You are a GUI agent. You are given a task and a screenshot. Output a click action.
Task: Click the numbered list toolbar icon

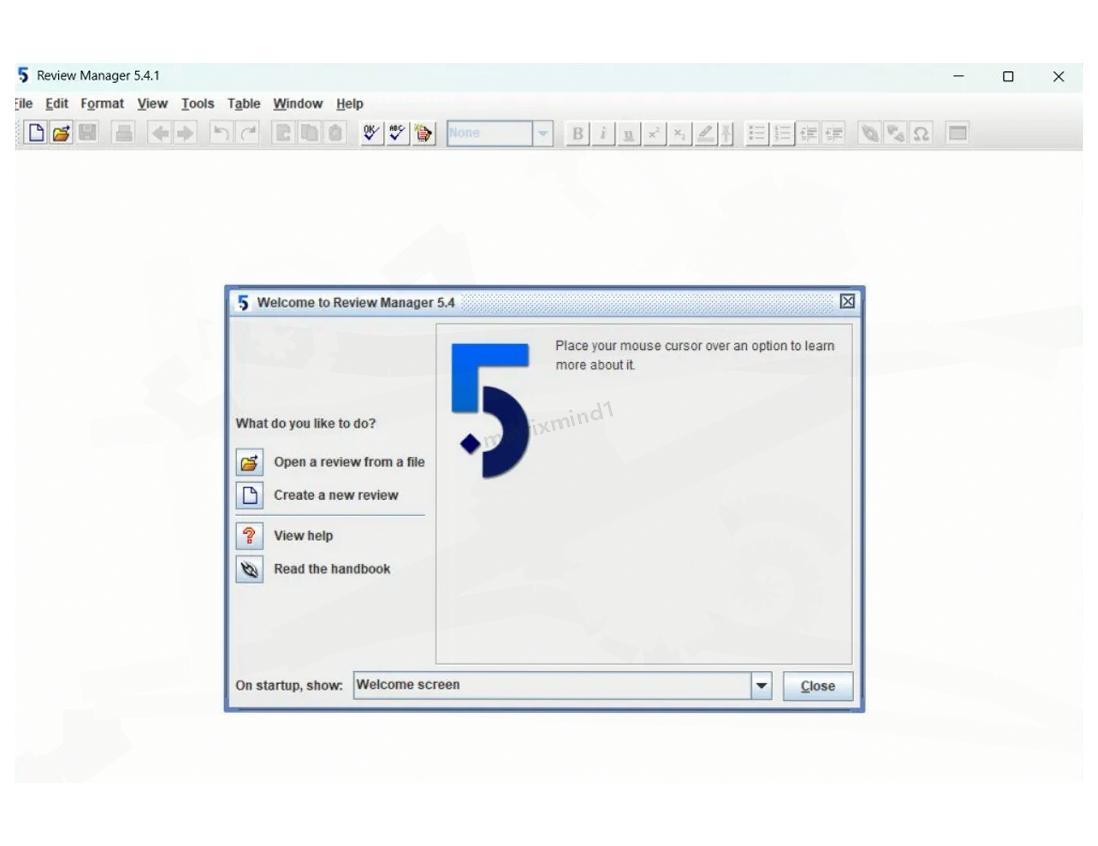coord(783,134)
